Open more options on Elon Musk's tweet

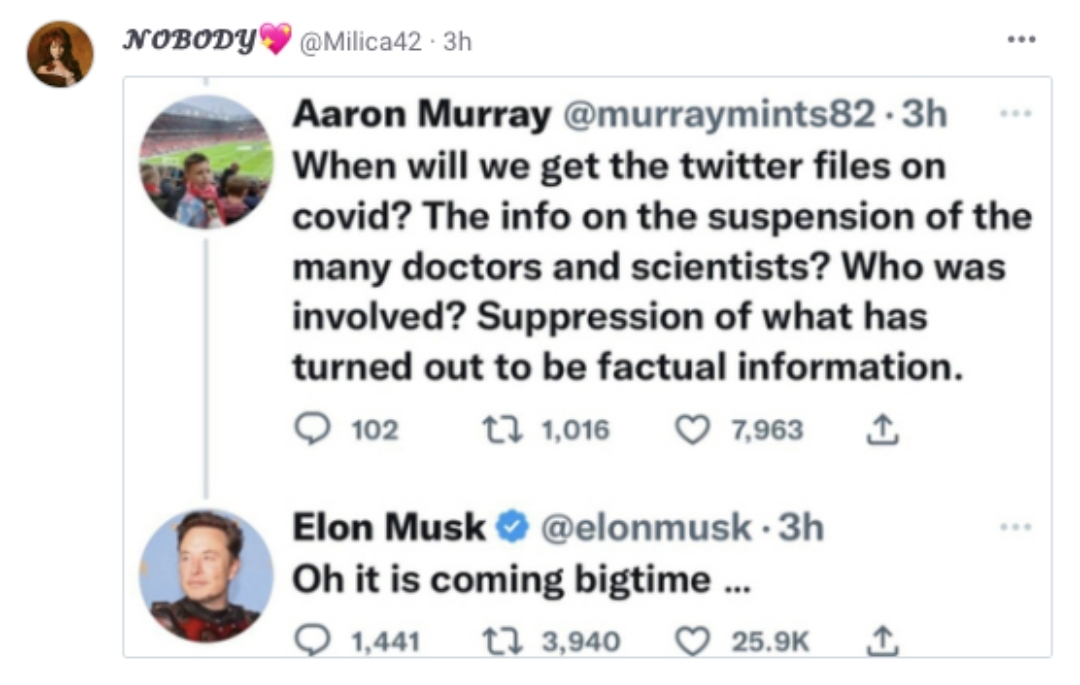tap(1016, 525)
